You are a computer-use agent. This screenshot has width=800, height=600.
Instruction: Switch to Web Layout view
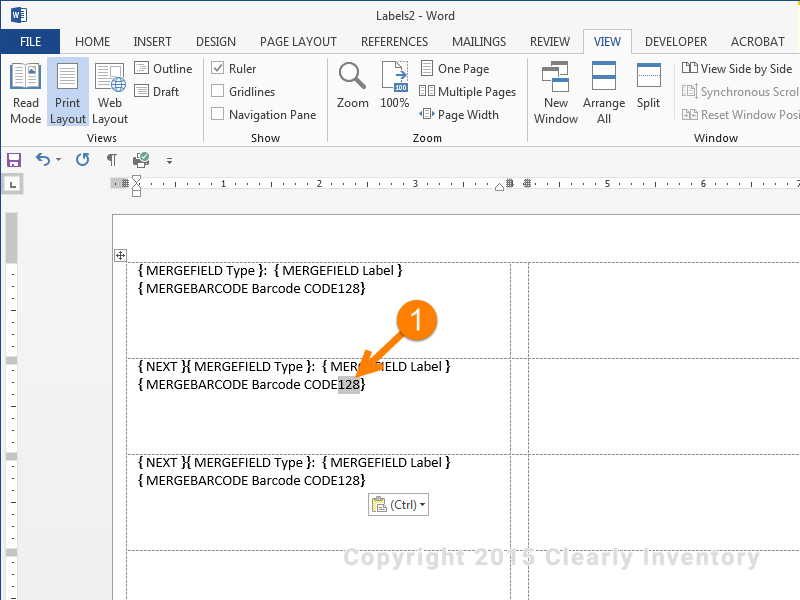click(x=110, y=93)
